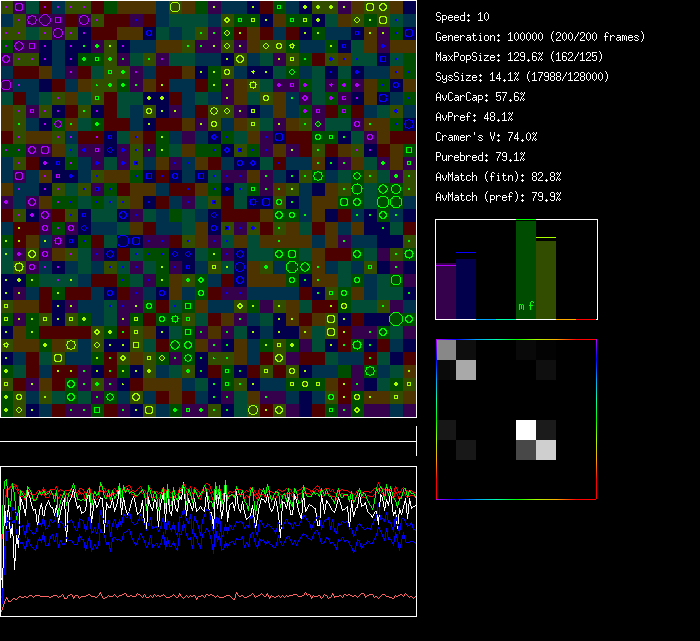Click the largest green circle organism in the grid
This screenshot has height=641, width=700.
[396, 319]
